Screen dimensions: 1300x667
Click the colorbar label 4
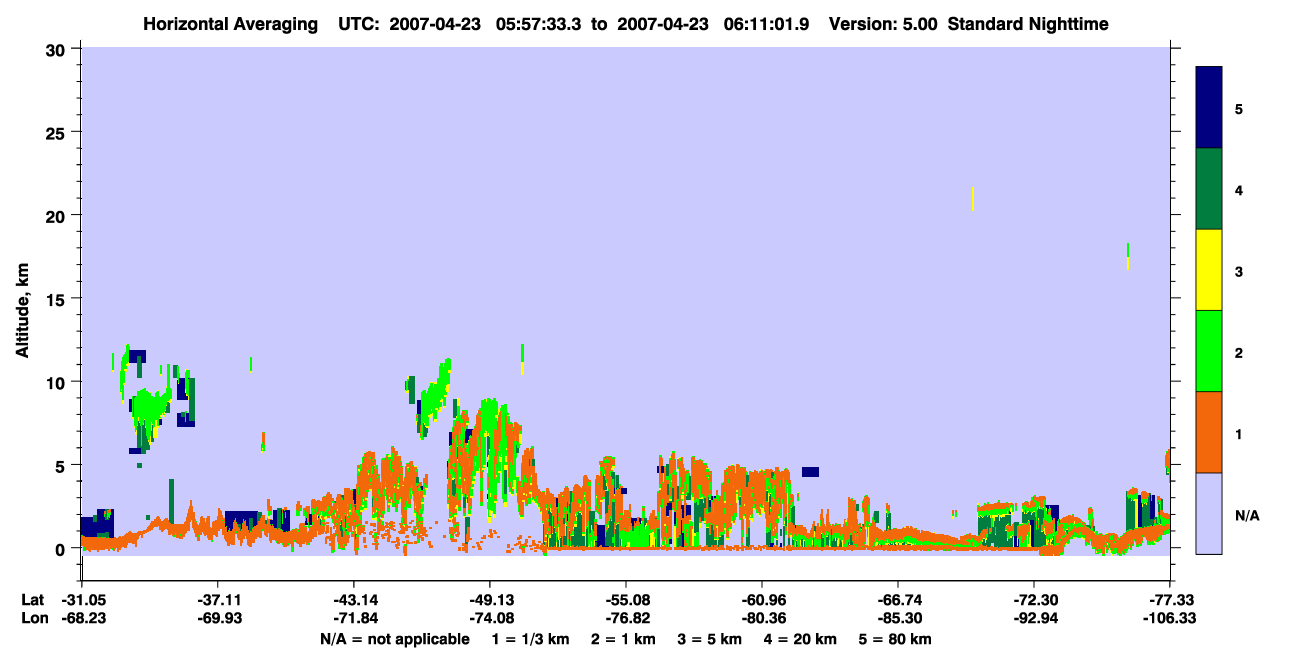pos(1238,189)
